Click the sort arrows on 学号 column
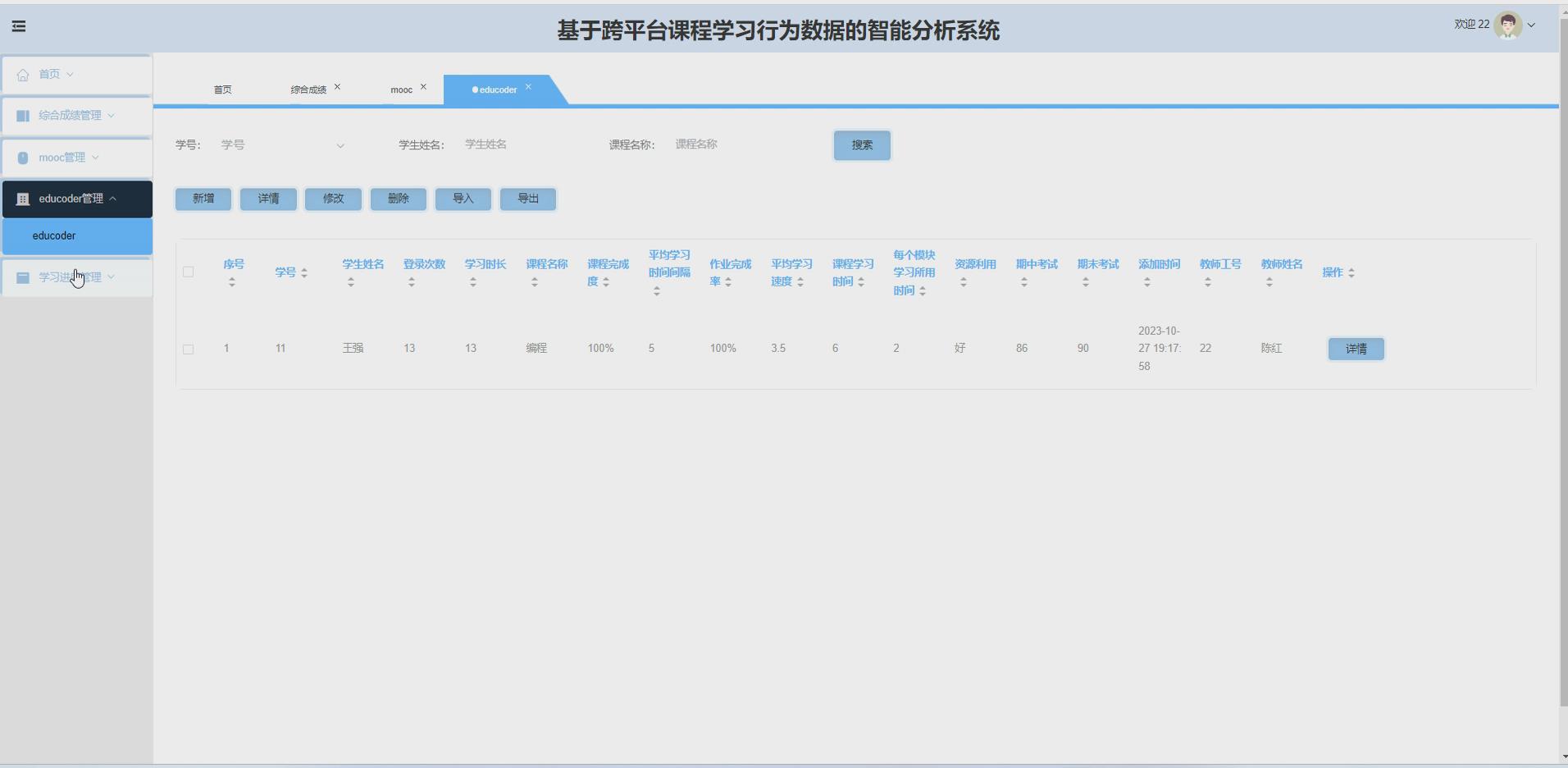This screenshot has height=768, width=1568. click(x=305, y=272)
